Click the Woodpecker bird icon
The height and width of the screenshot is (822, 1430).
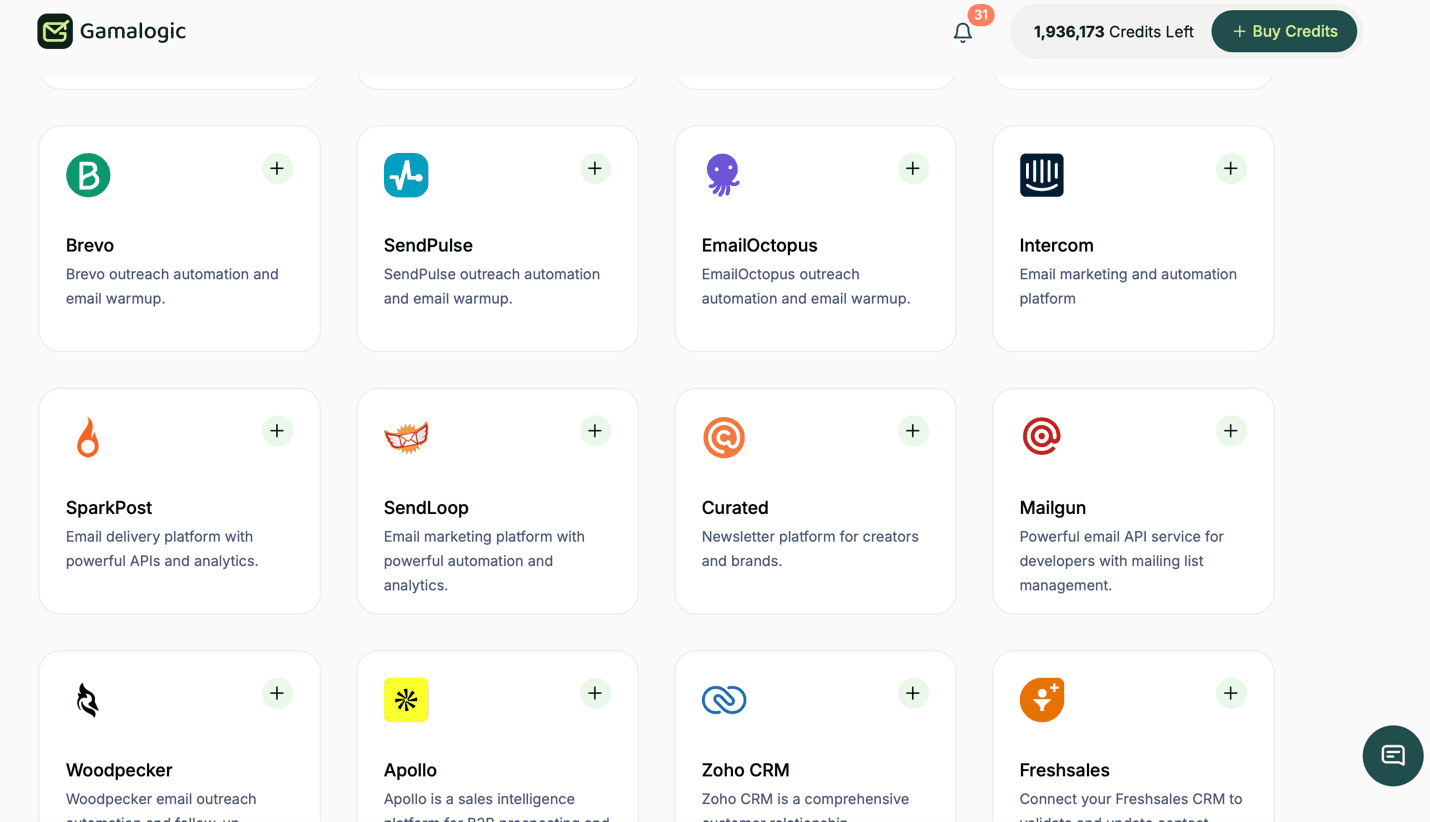coord(88,700)
